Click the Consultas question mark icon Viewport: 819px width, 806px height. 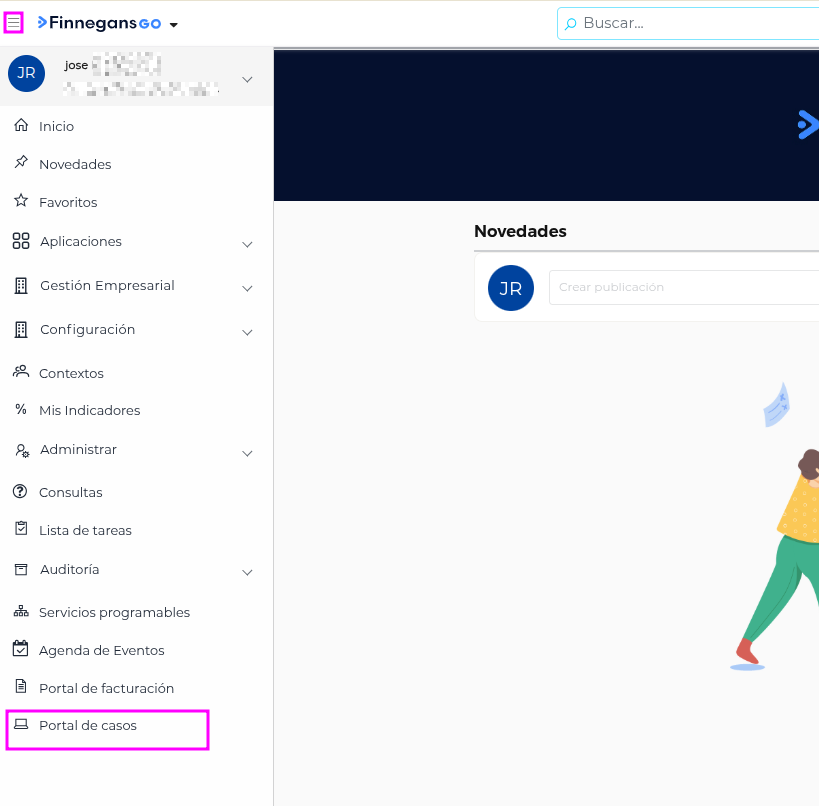point(20,492)
